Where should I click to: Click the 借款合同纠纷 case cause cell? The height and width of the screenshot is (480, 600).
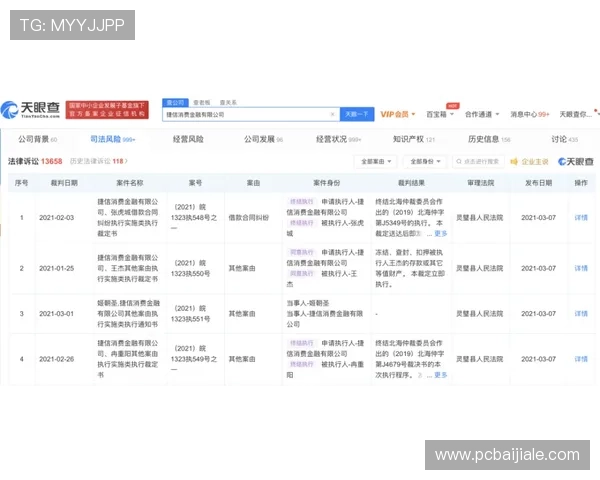(x=249, y=217)
